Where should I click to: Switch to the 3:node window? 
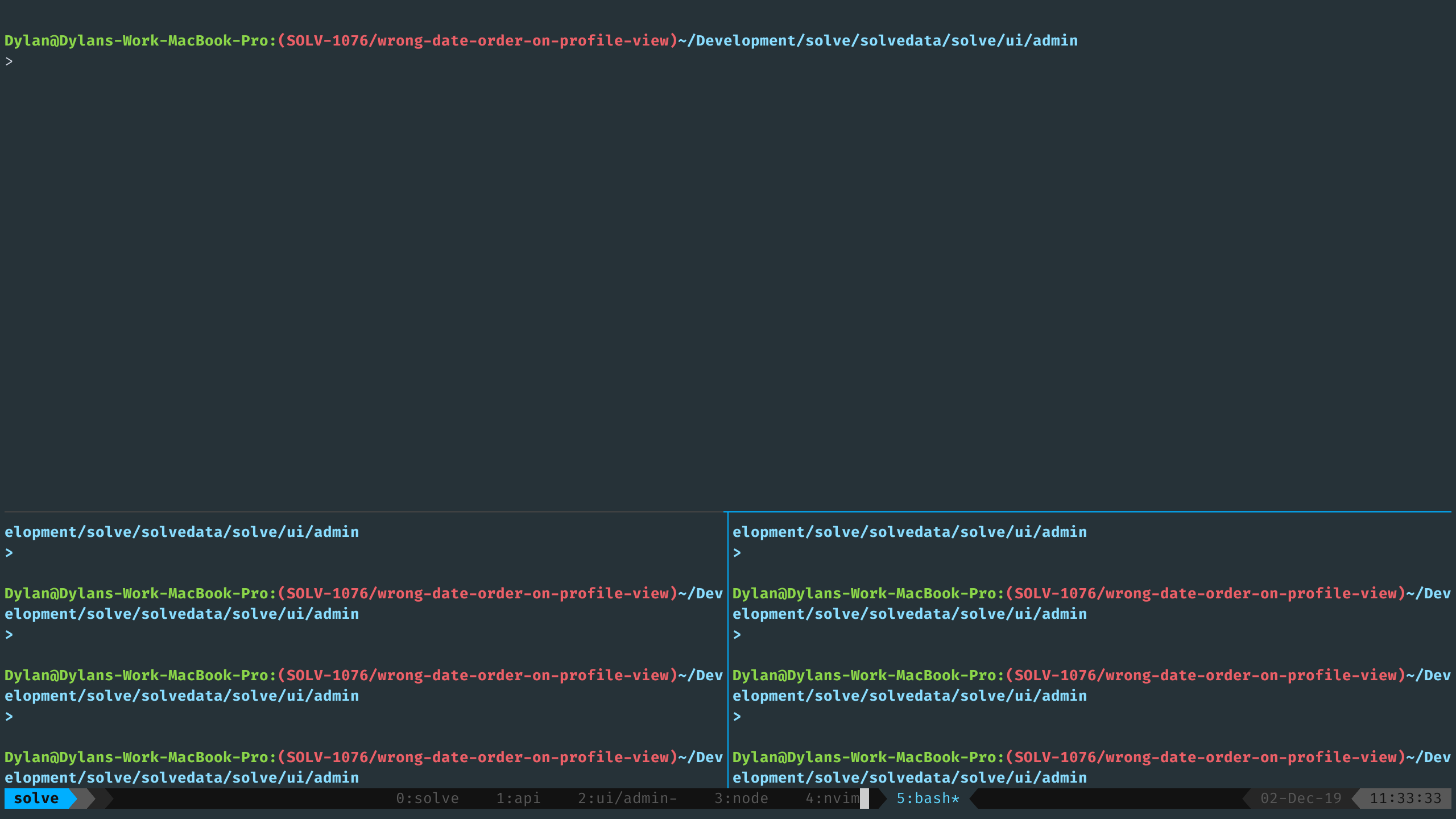pos(742,798)
